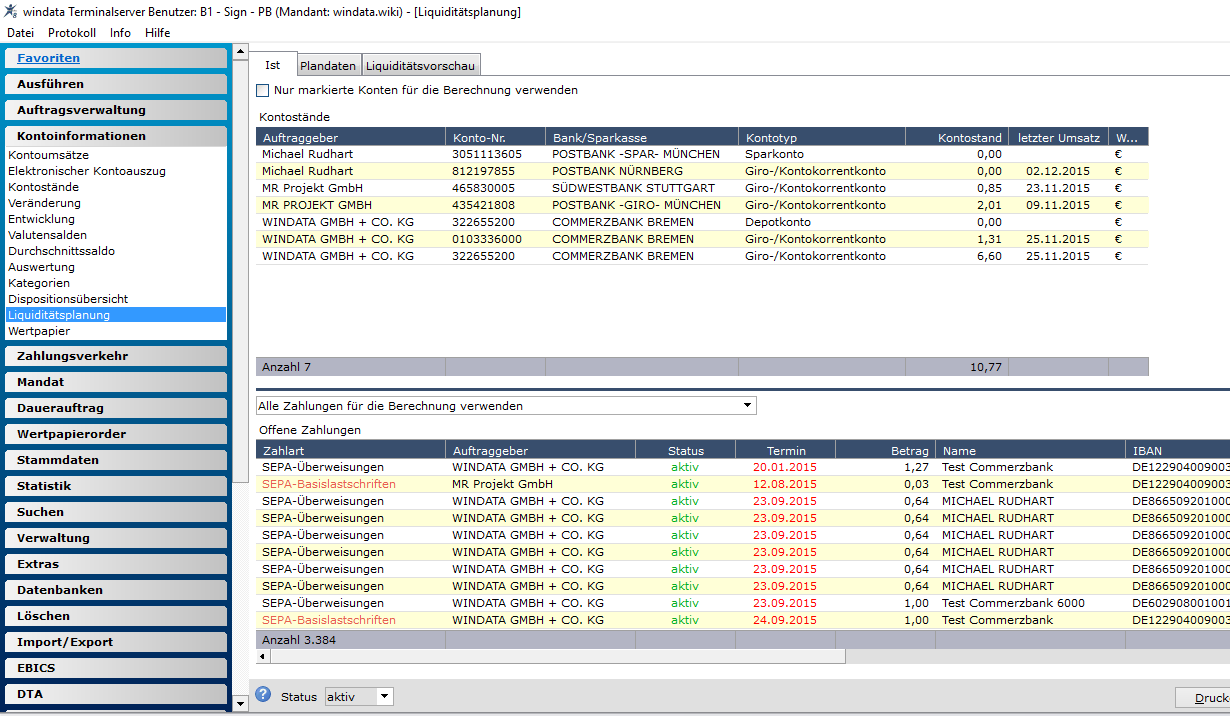Open the Protokoll menu
The width and height of the screenshot is (1230, 716).
tap(72, 33)
